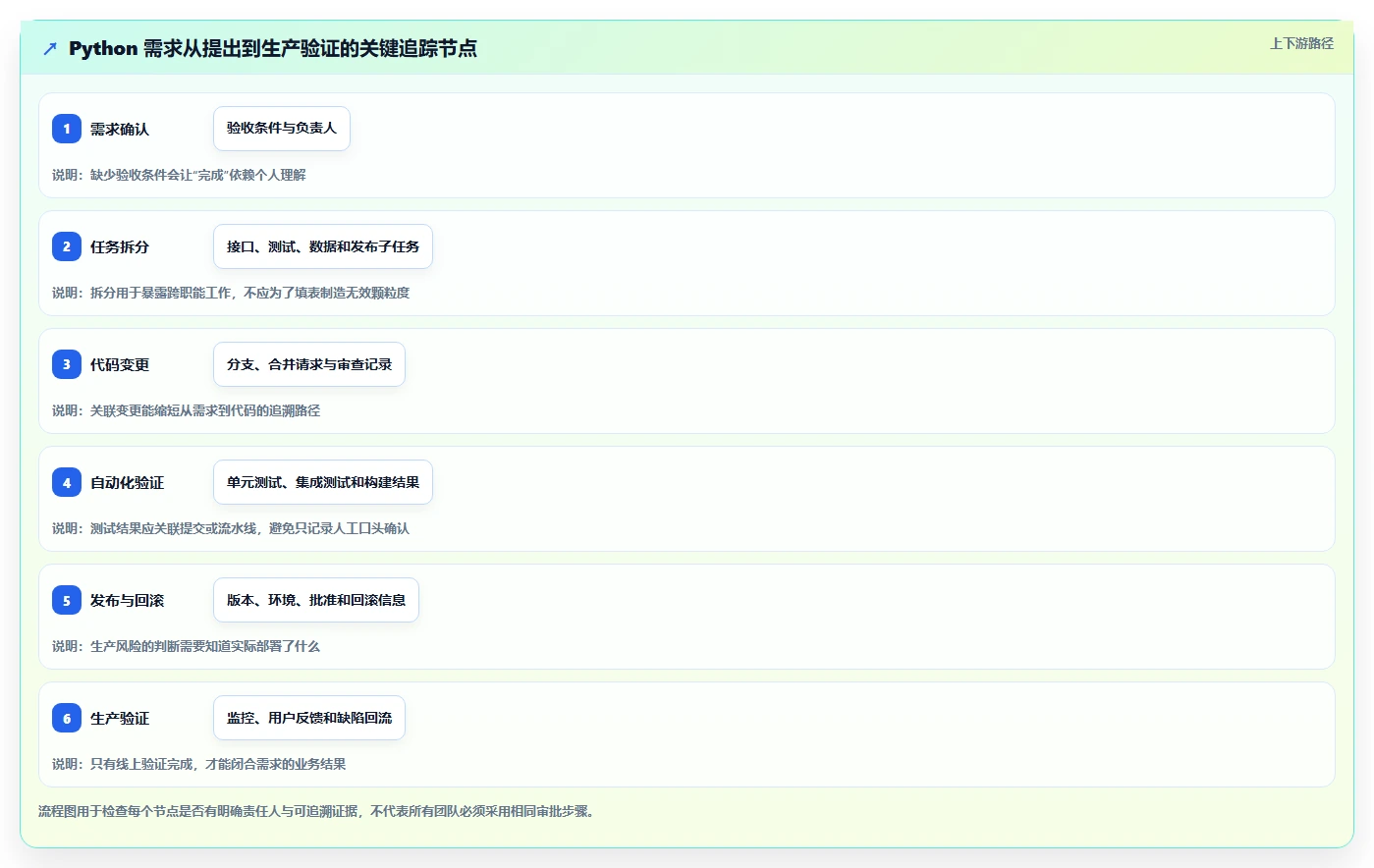Image resolution: width=1374 pixels, height=868 pixels.
Task: Click the 发布与回滚 step name
Action: 127,600
